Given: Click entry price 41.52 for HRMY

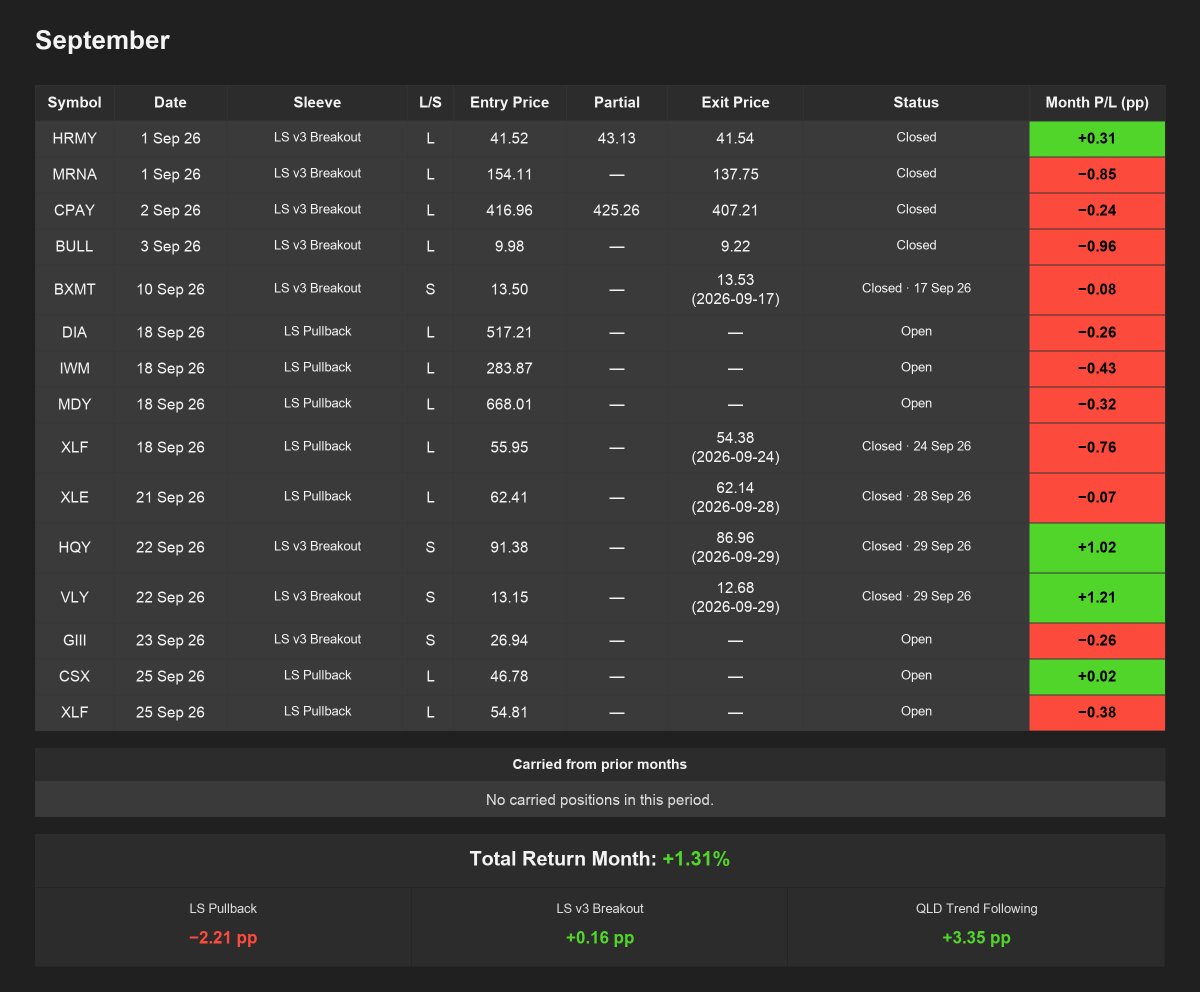Looking at the screenshot, I should pyautogui.click(x=510, y=138).
